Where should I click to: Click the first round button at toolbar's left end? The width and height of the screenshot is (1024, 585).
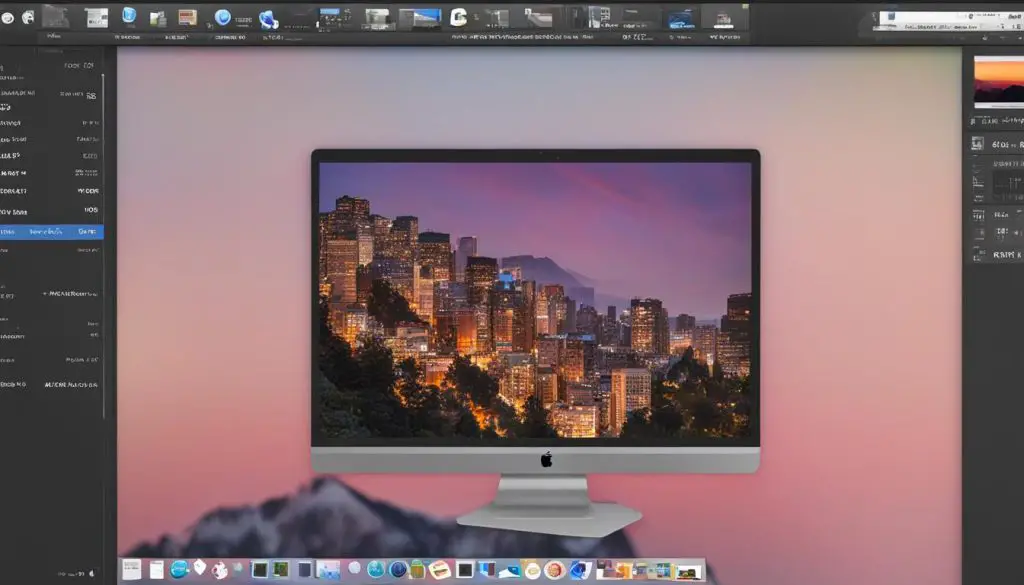(x=8, y=18)
